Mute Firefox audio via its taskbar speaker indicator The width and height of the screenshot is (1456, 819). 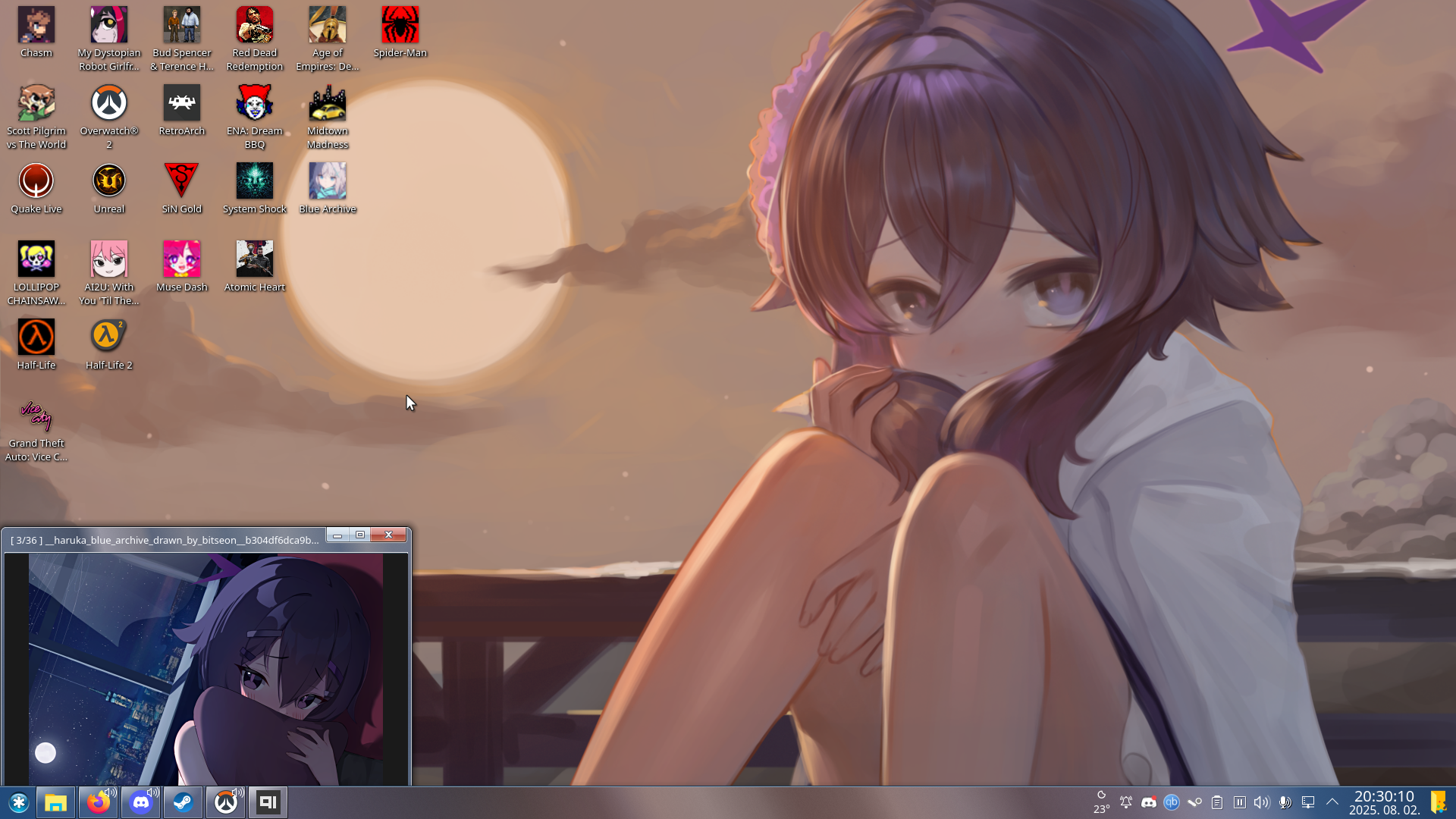pos(110,793)
